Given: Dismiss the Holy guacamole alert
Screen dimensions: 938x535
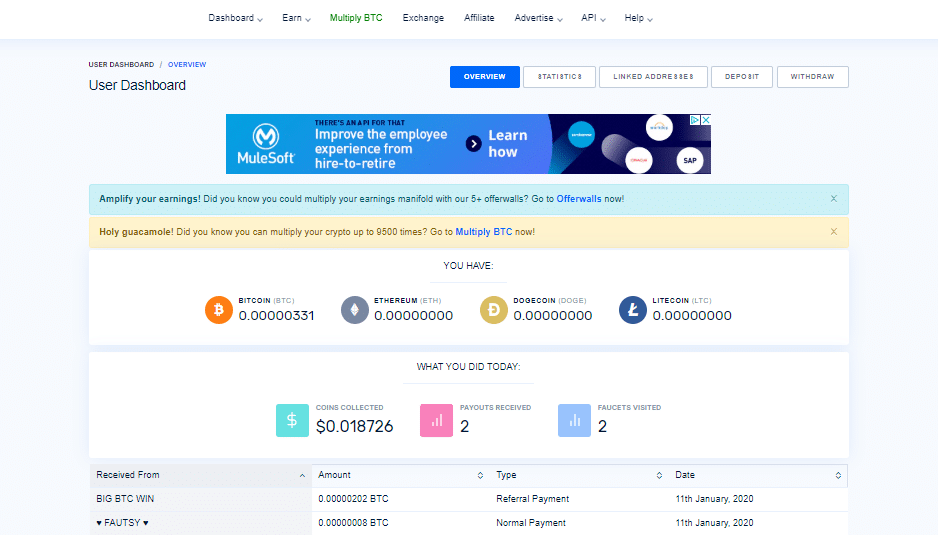Looking at the screenshot, I should 833,232.
